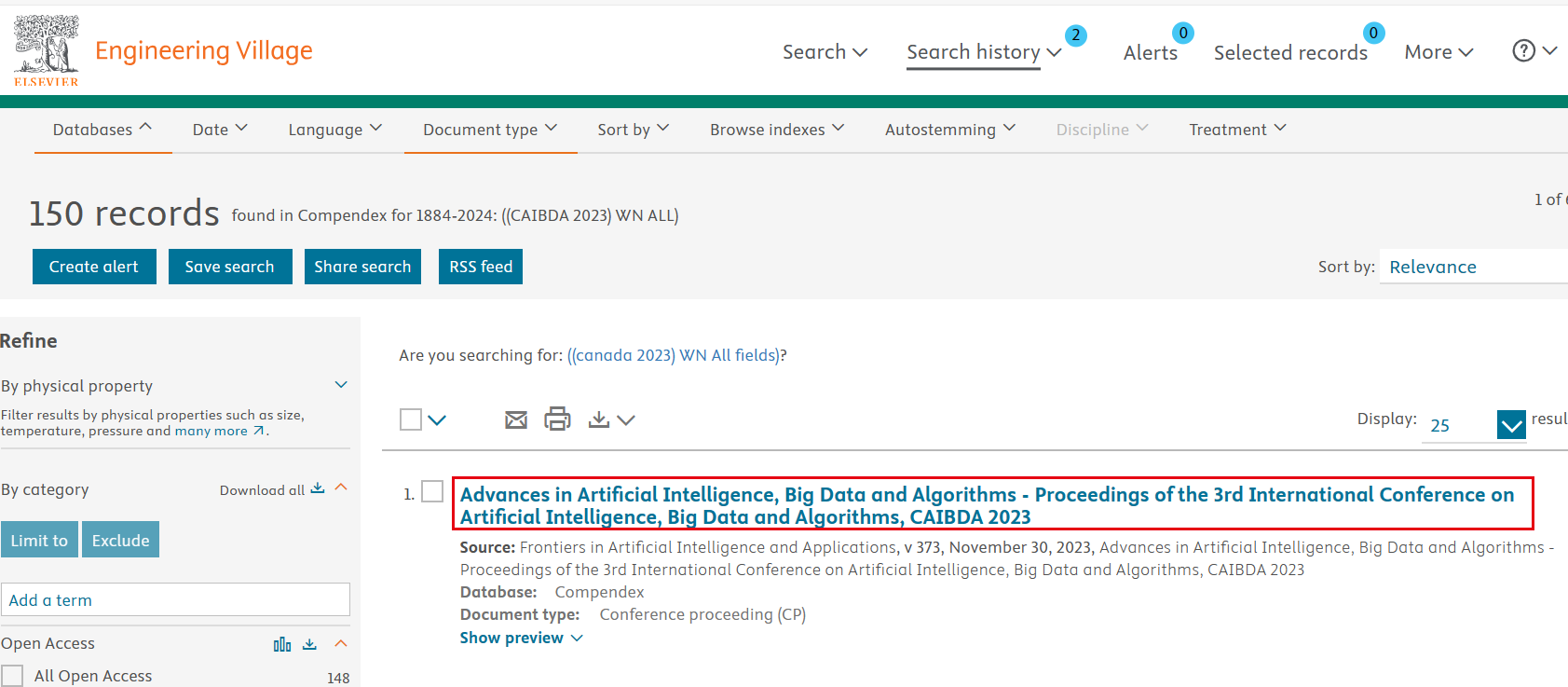Open Browse indexes menu
Screen dimensions: 1568x687
[777, 130]
